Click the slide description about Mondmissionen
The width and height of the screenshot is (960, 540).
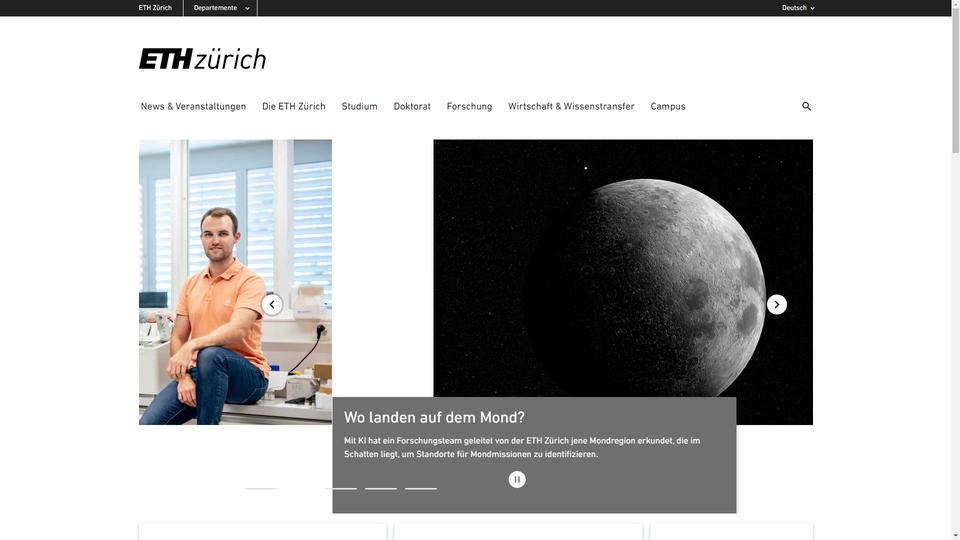pyautogui.click(x=522, y=448)
